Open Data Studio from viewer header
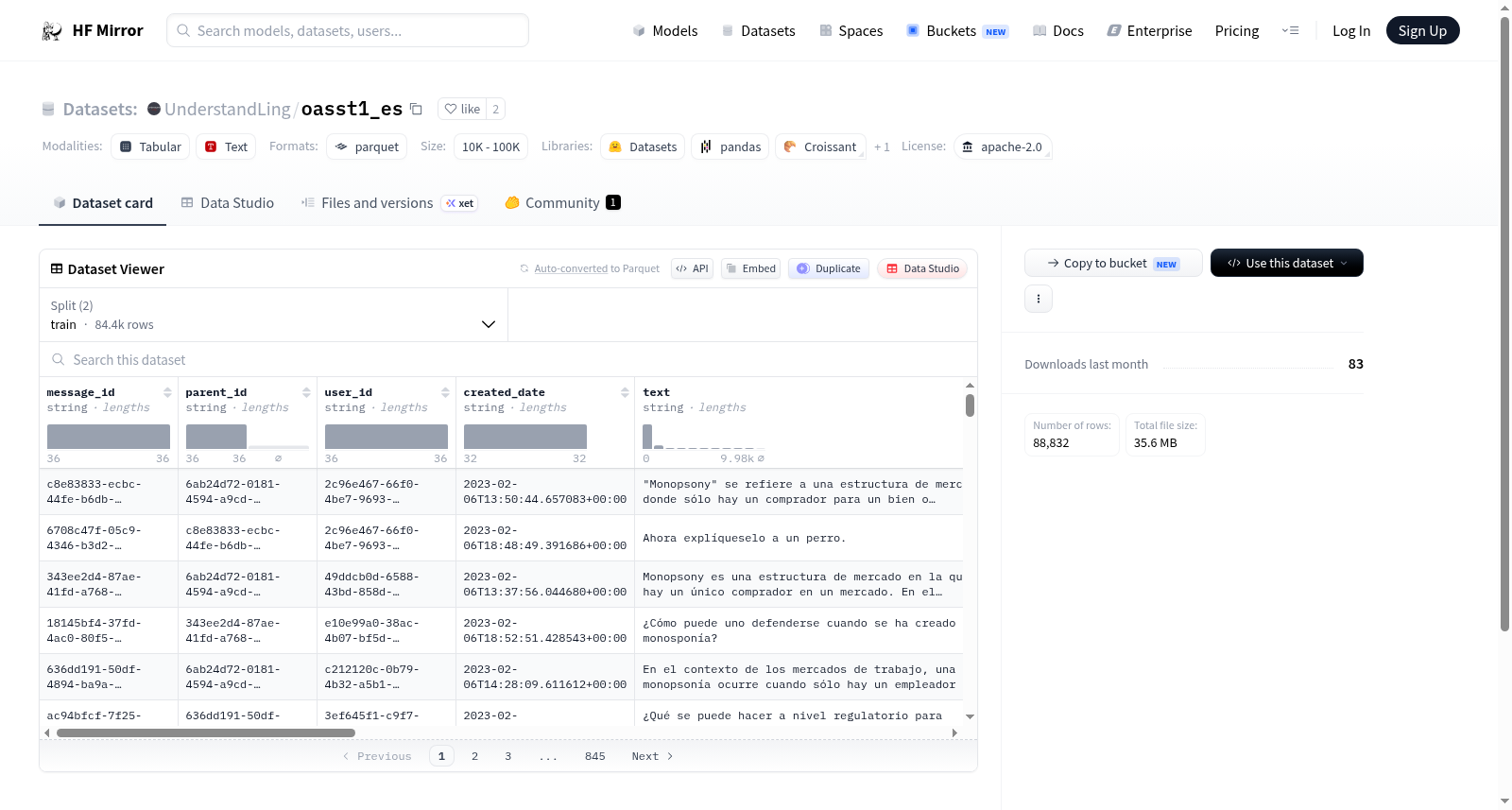The image size is (1512, 810). [922, 268]
